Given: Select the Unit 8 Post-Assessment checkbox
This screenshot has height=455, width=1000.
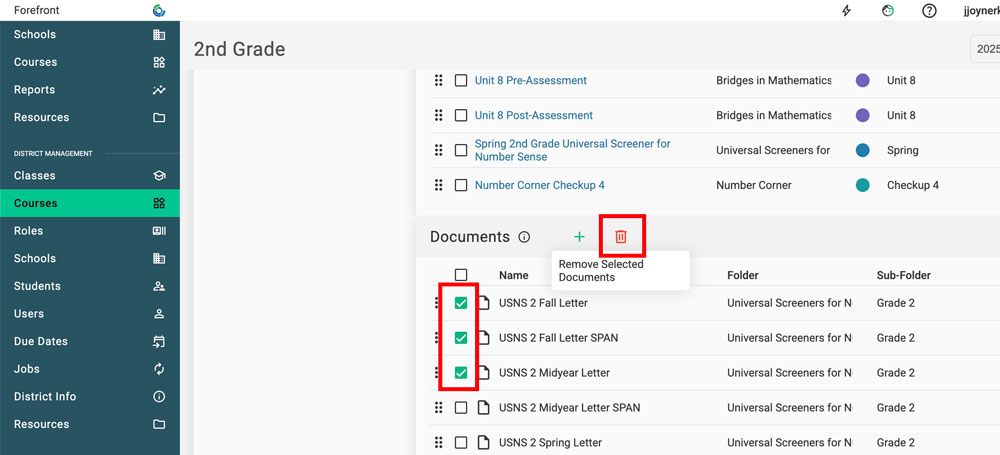Looking at the screenshot, I should pos(461,115).
